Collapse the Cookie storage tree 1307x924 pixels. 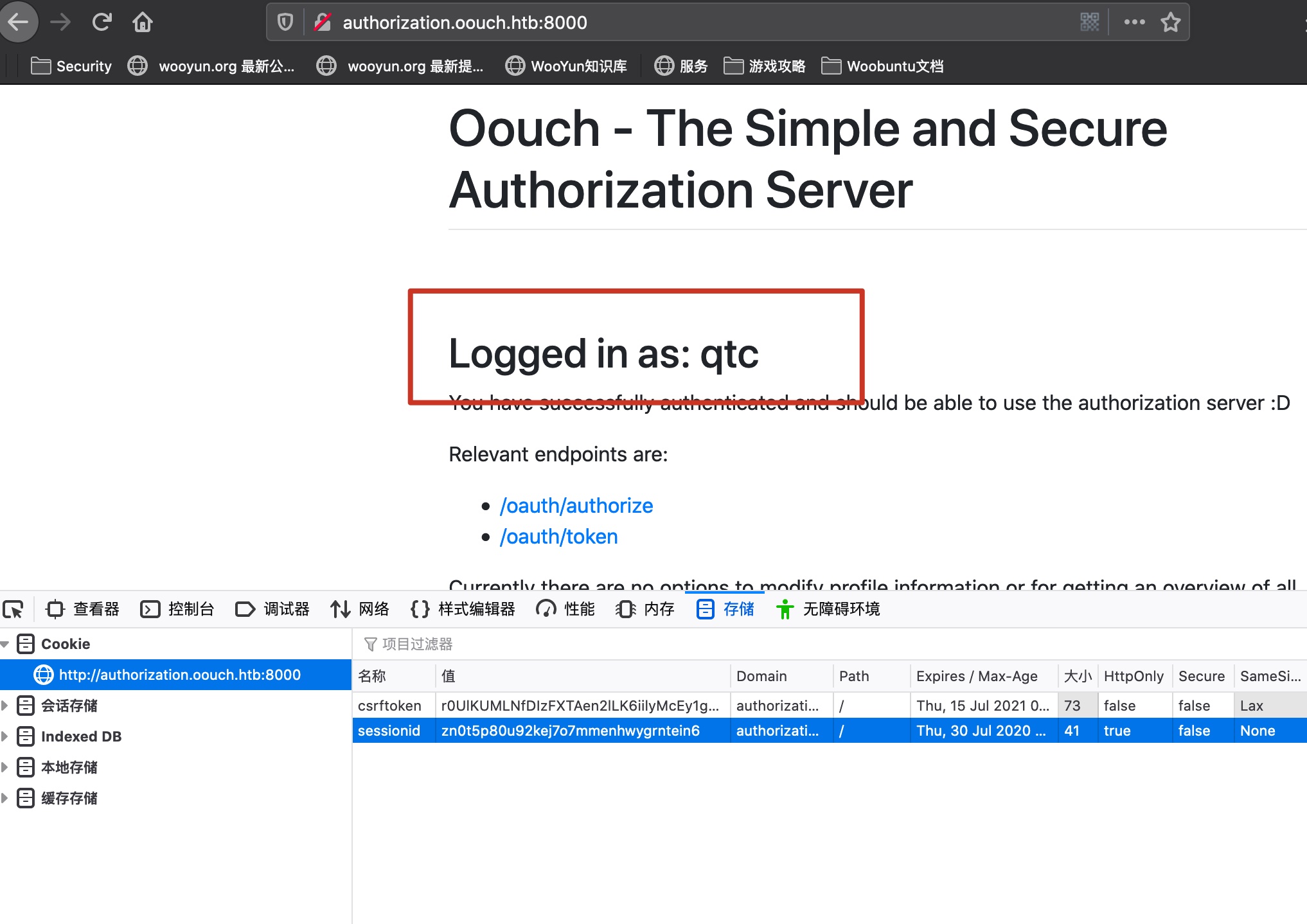point(5,644)
